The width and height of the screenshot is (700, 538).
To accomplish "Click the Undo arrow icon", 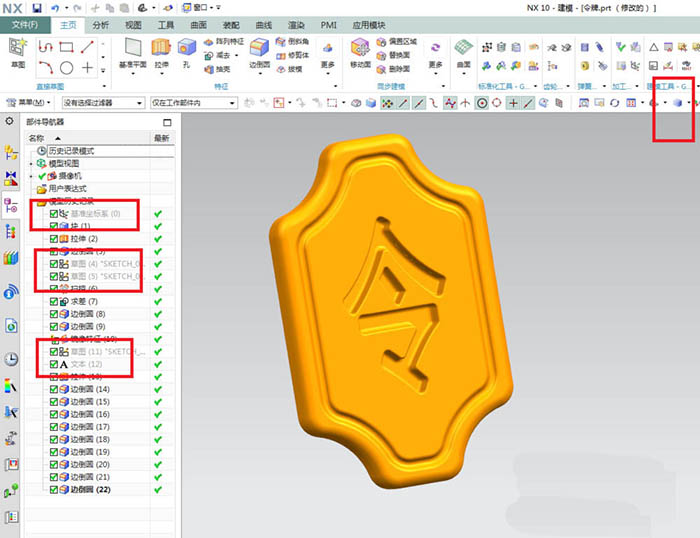I will click(x=54, y=8).
